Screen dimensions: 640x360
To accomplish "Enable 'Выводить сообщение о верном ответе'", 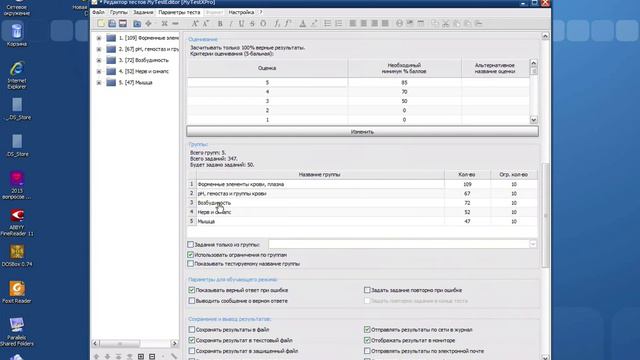I will (x=192, y=301).
